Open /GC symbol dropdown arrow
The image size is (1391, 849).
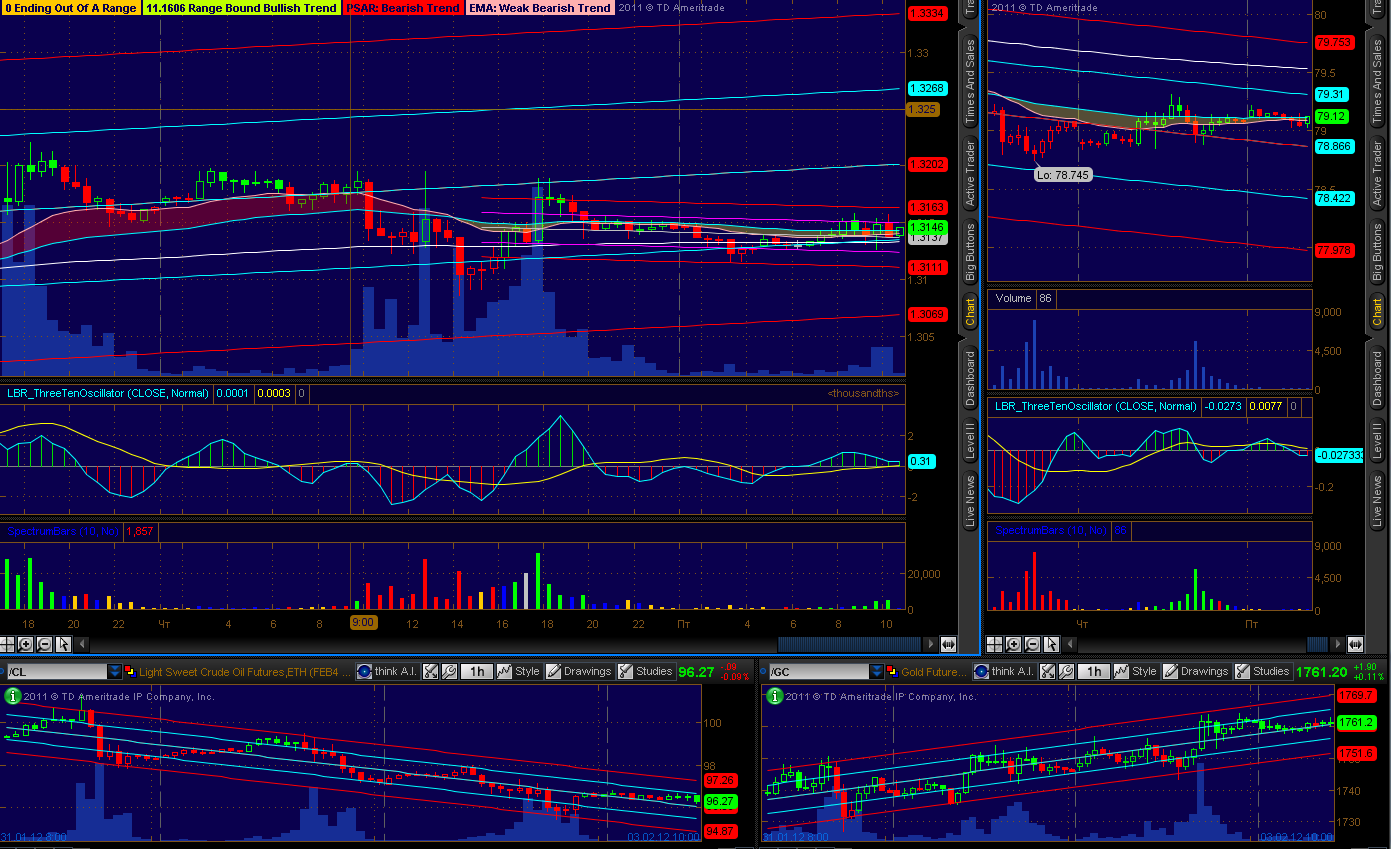[x=877, y=671]
